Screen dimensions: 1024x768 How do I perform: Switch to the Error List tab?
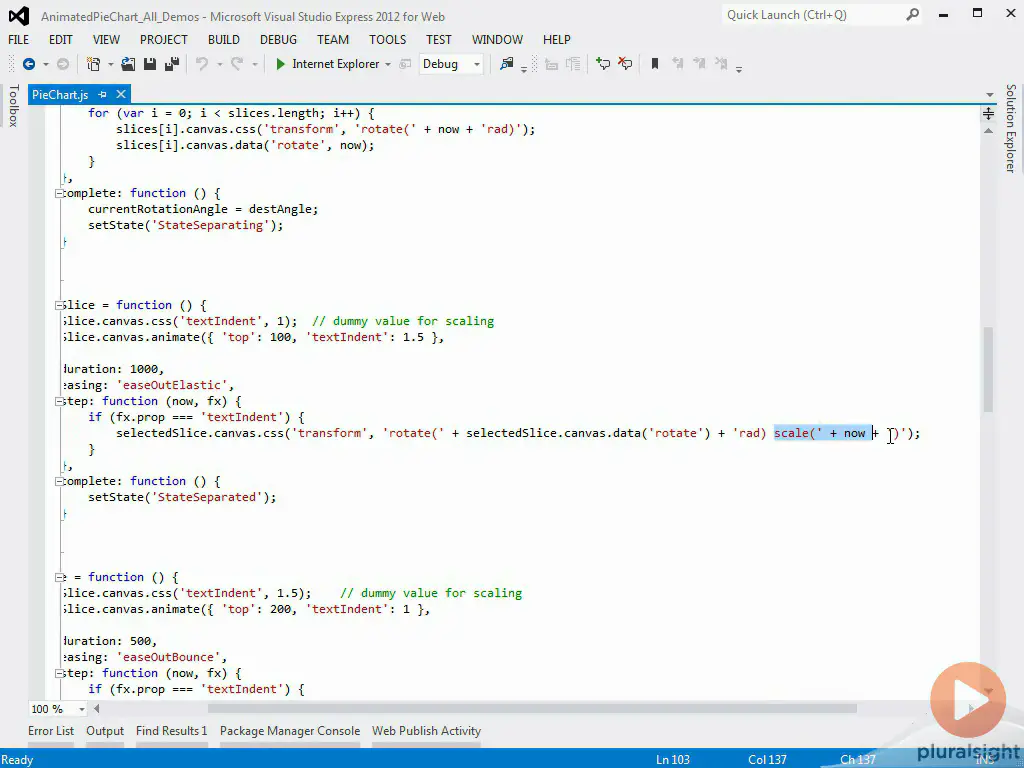51,731
